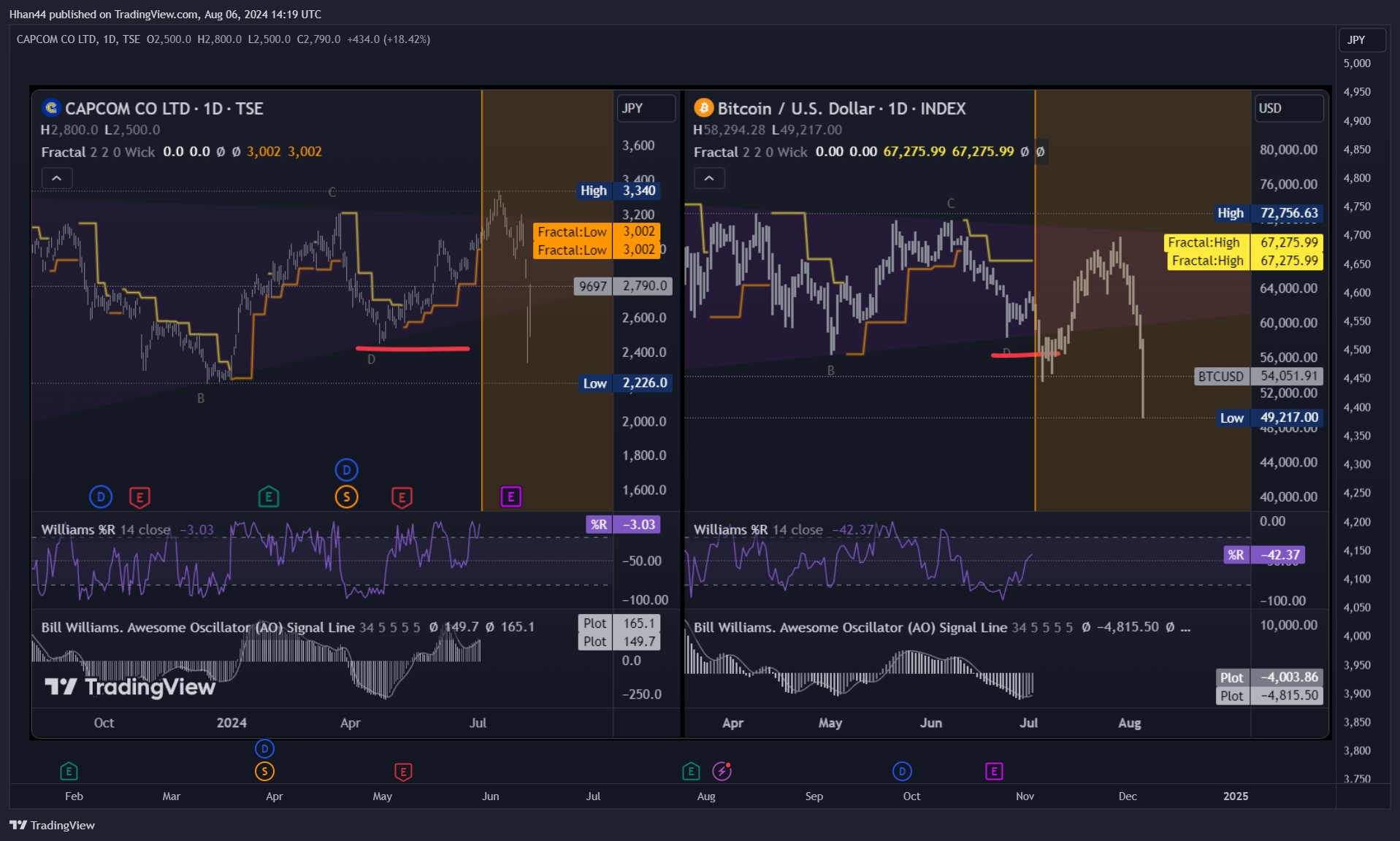Select the Fractal 2 2 0 Wick legend on Bitcoin chart
The width and height of the screenshot is (1400, 841).
coord(751,152)
